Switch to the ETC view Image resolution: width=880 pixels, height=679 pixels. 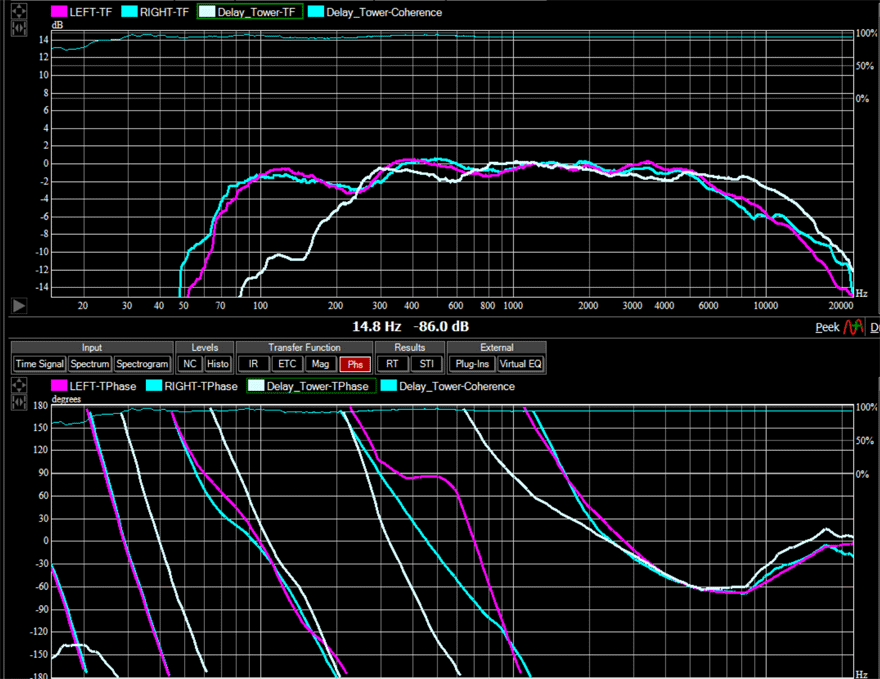point(287,364)
